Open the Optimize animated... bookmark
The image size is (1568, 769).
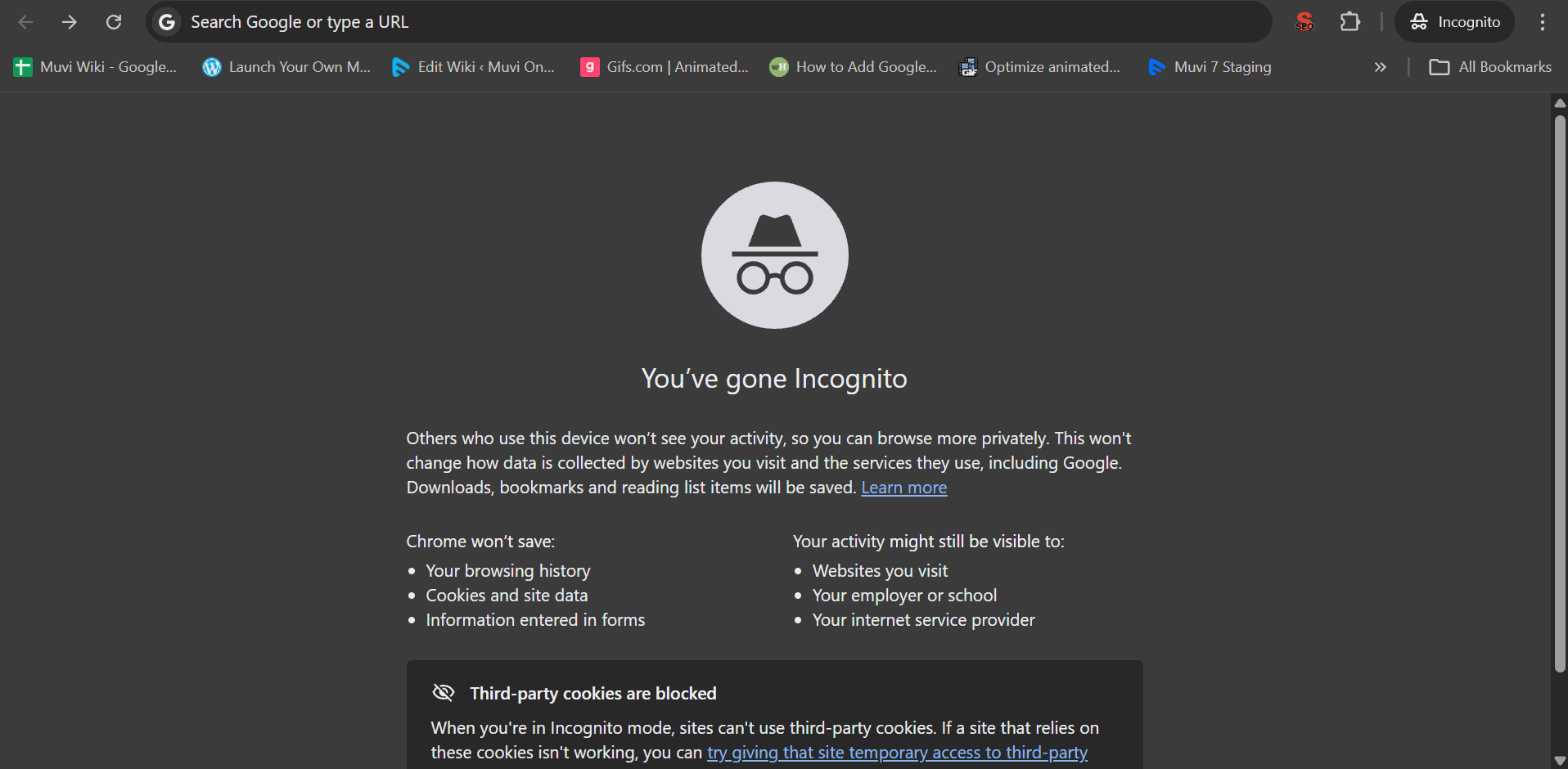click(1039, 67)
